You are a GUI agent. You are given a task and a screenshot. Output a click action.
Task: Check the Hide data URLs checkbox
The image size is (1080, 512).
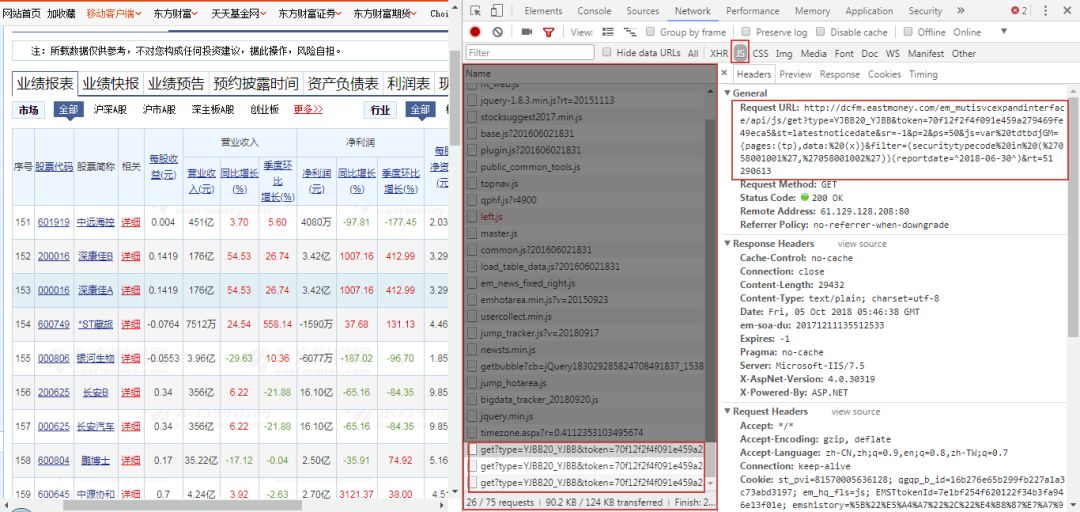607,52
